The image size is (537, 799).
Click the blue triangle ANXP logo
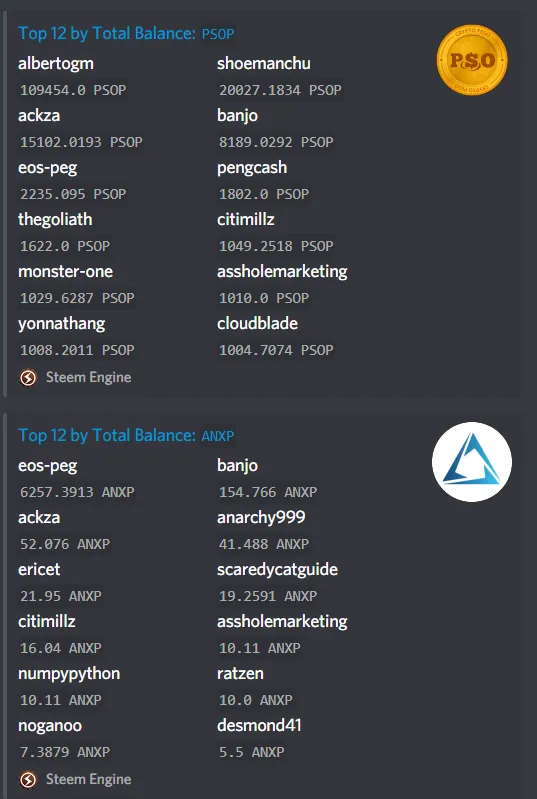point(472,462)
